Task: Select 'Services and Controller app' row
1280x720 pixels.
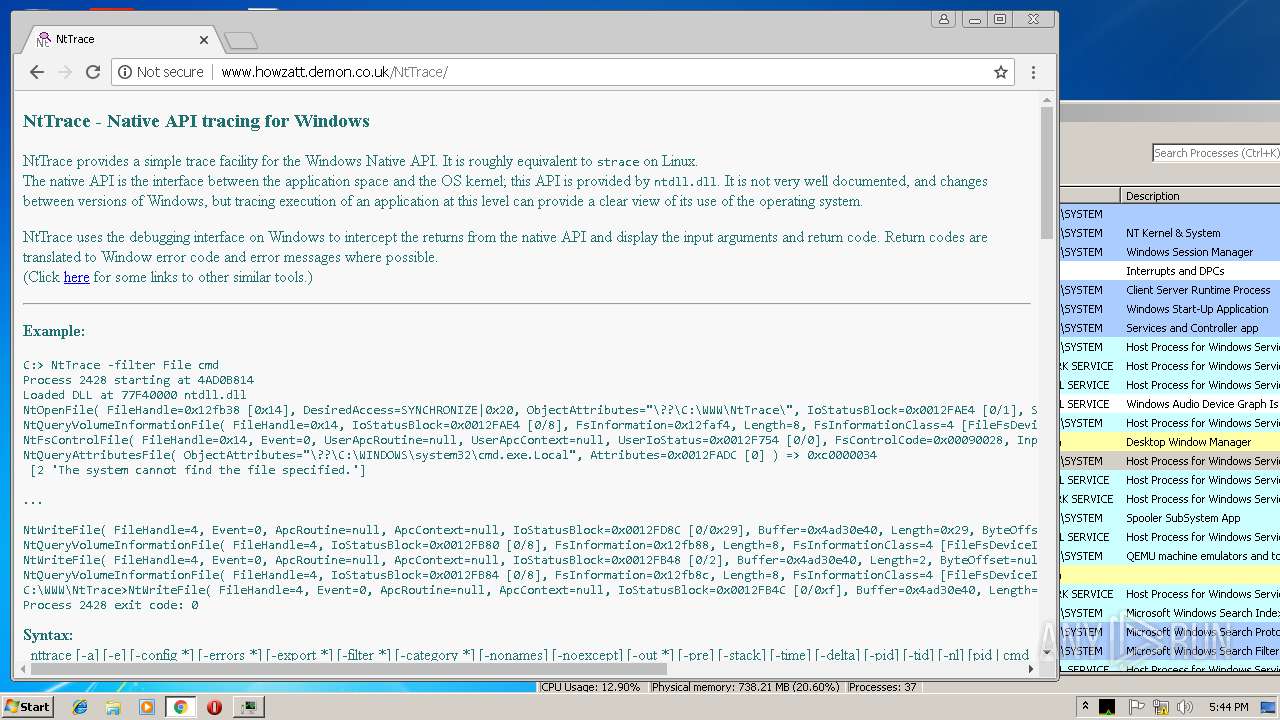Action: click(1170, 328)
